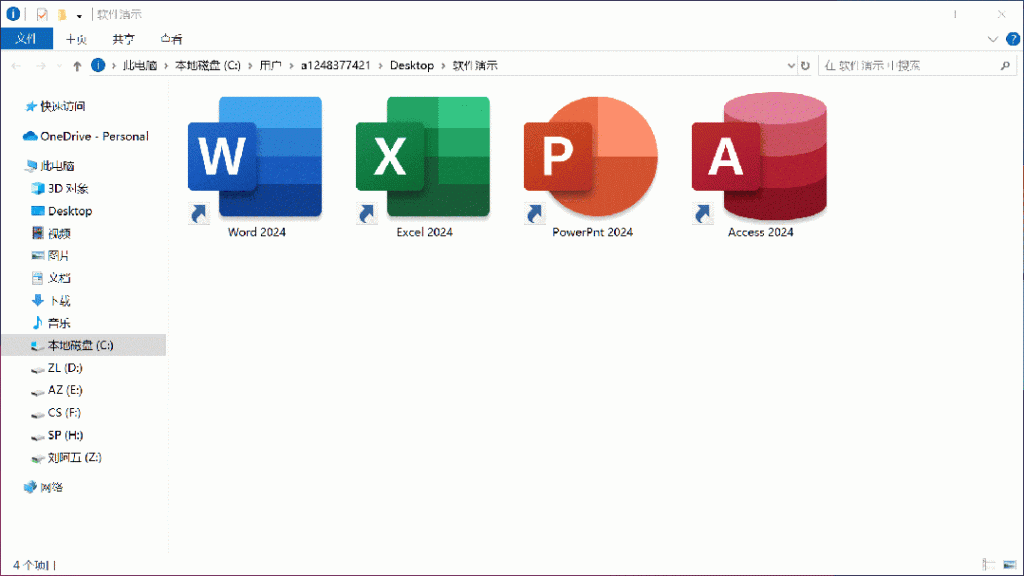This screenshot has width=1024, height=576.
Task: Open the Help question mark icon
Action: point(1013,39)
